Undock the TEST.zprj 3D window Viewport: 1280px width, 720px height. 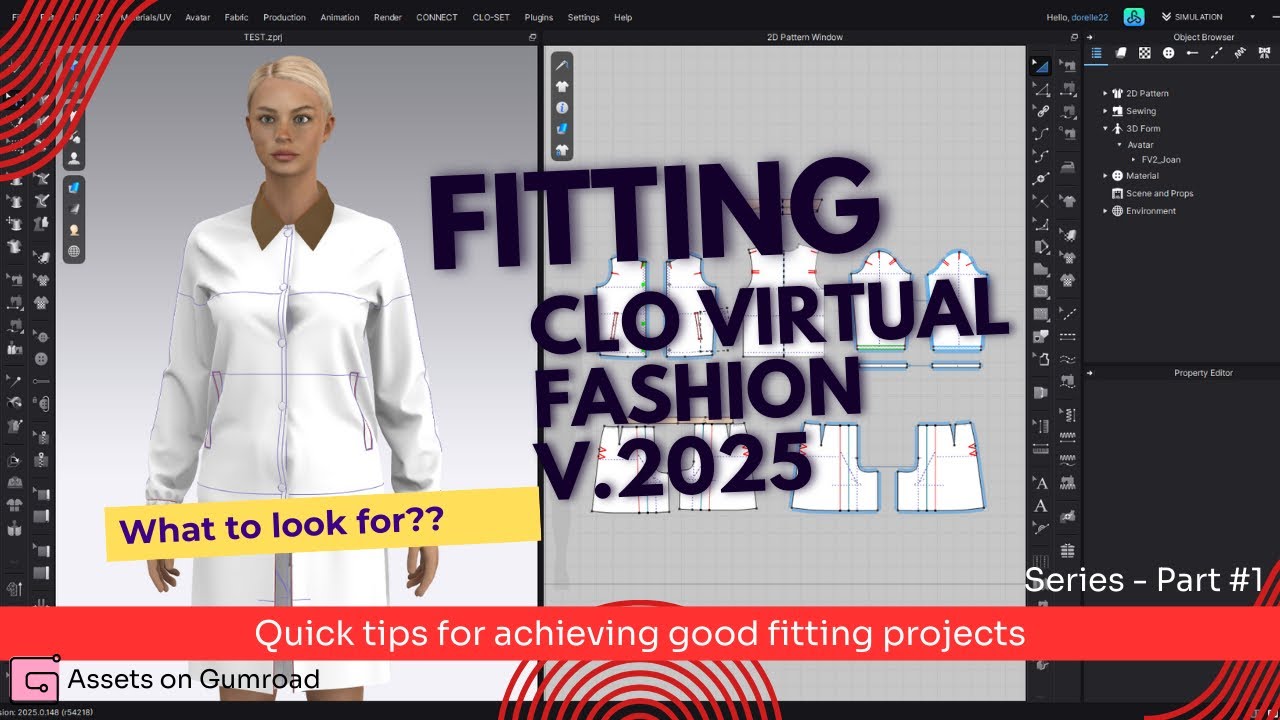[x=532, y=37]
